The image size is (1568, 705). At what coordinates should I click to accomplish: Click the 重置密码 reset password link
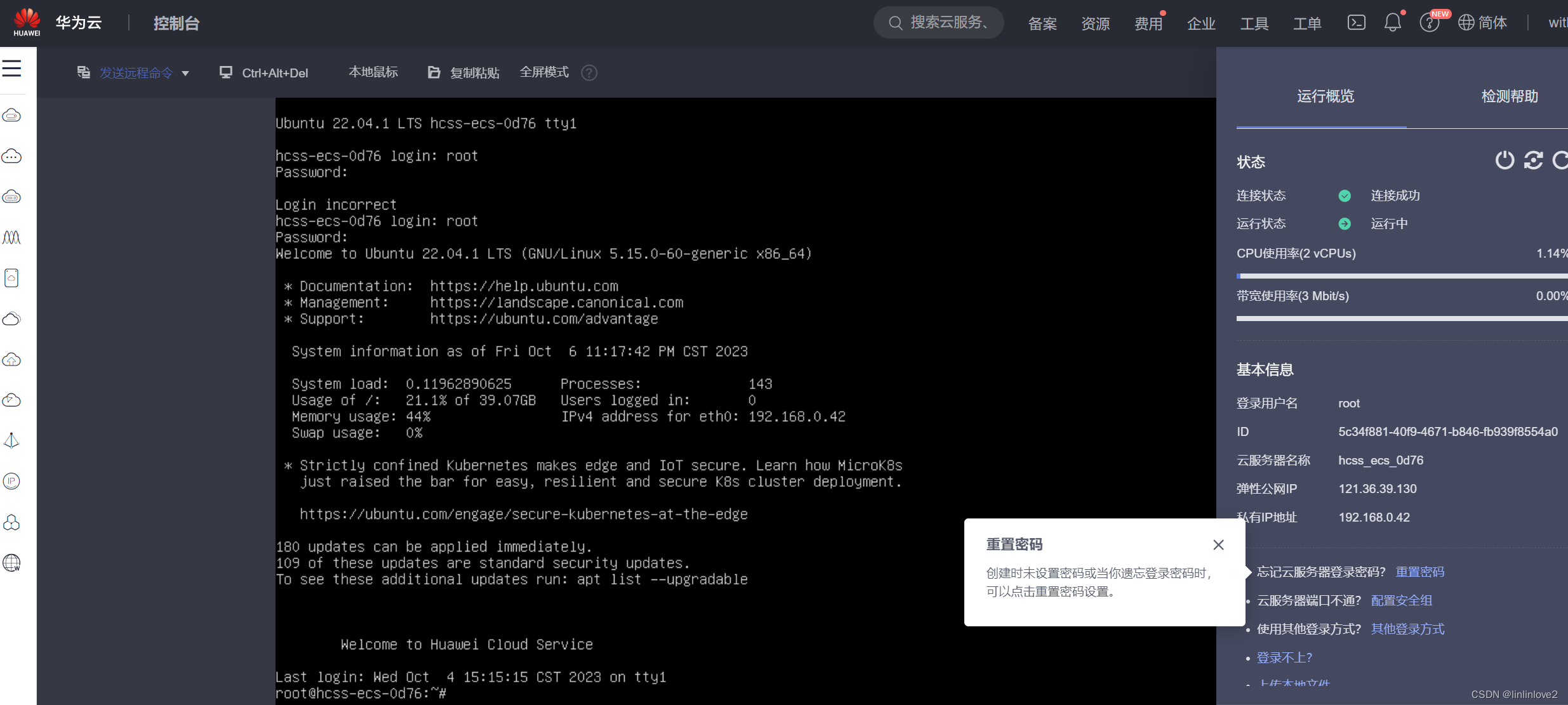tap(1420, 572)
